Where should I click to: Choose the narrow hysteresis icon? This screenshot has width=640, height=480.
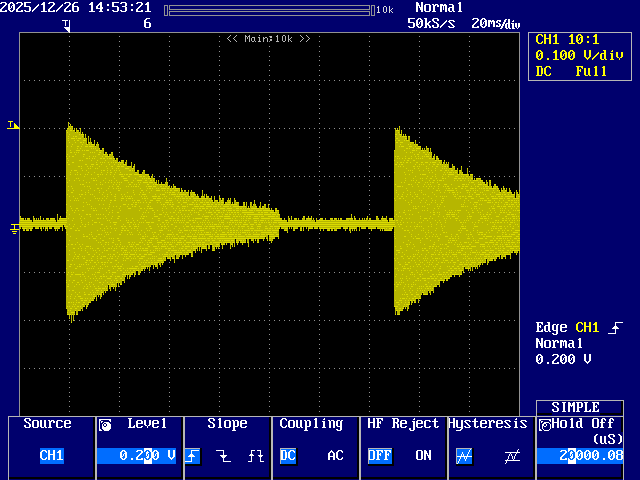(464, 456)
